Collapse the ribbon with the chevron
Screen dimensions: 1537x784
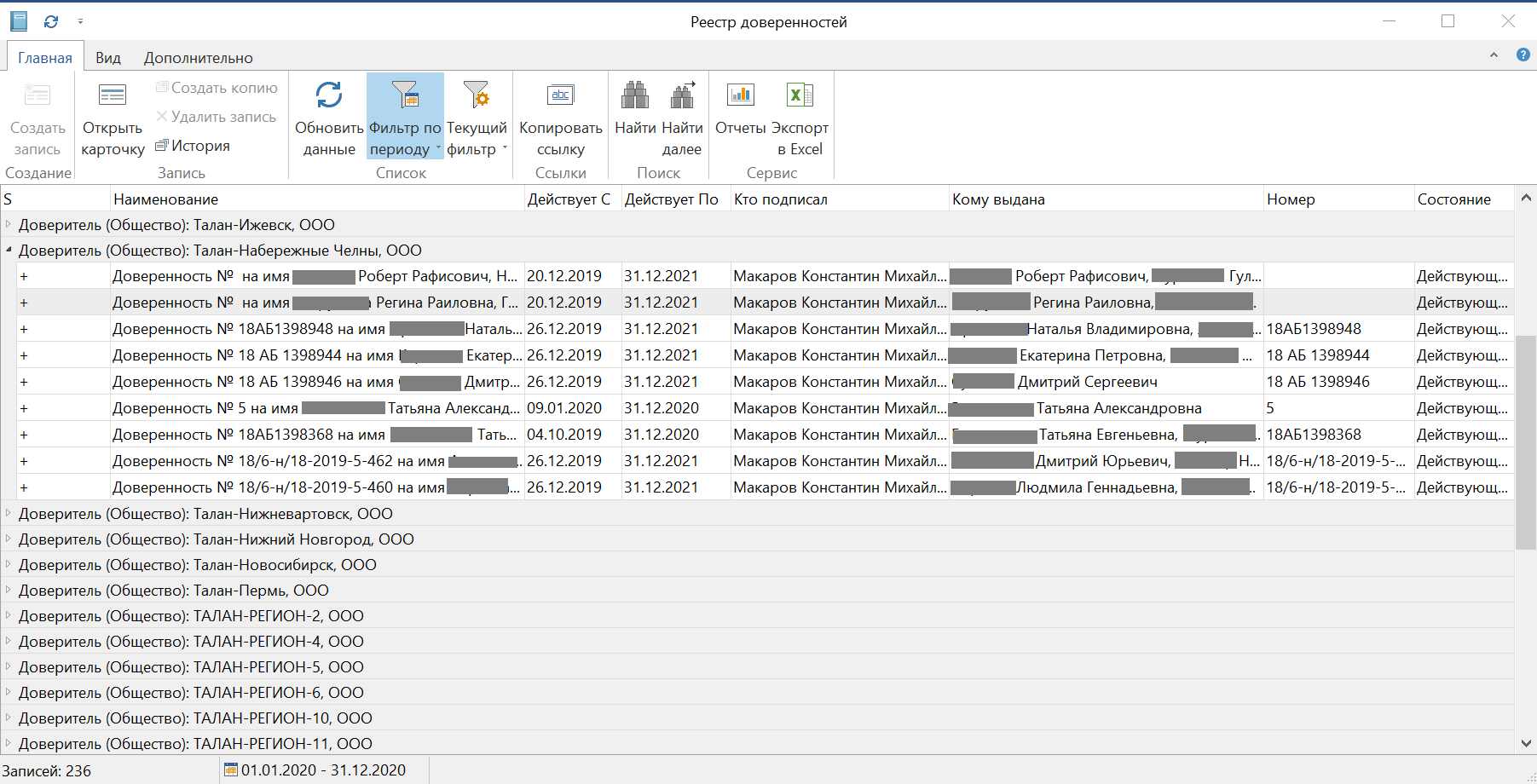[1494, 55]
